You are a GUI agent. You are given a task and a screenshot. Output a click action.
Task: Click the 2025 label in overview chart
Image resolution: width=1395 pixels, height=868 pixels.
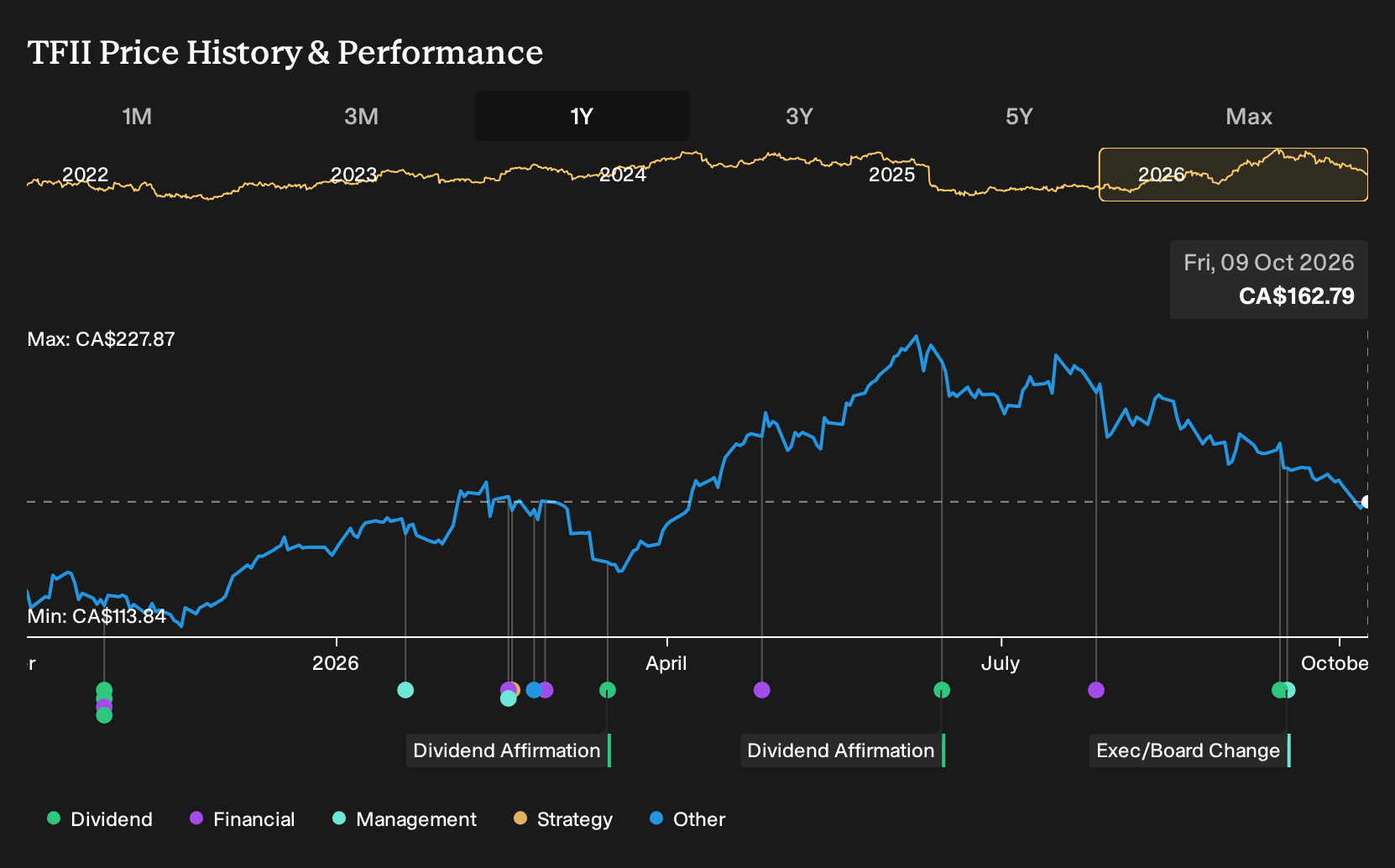click(x=891, y=175)
